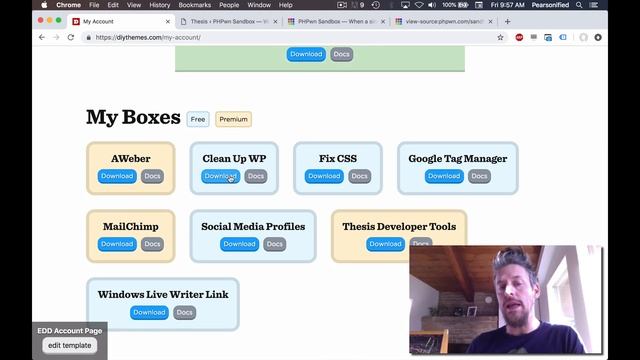640x360 pixels.
Task: Open the Wi-Fi status menu
Action: click(x=419, y=5)
